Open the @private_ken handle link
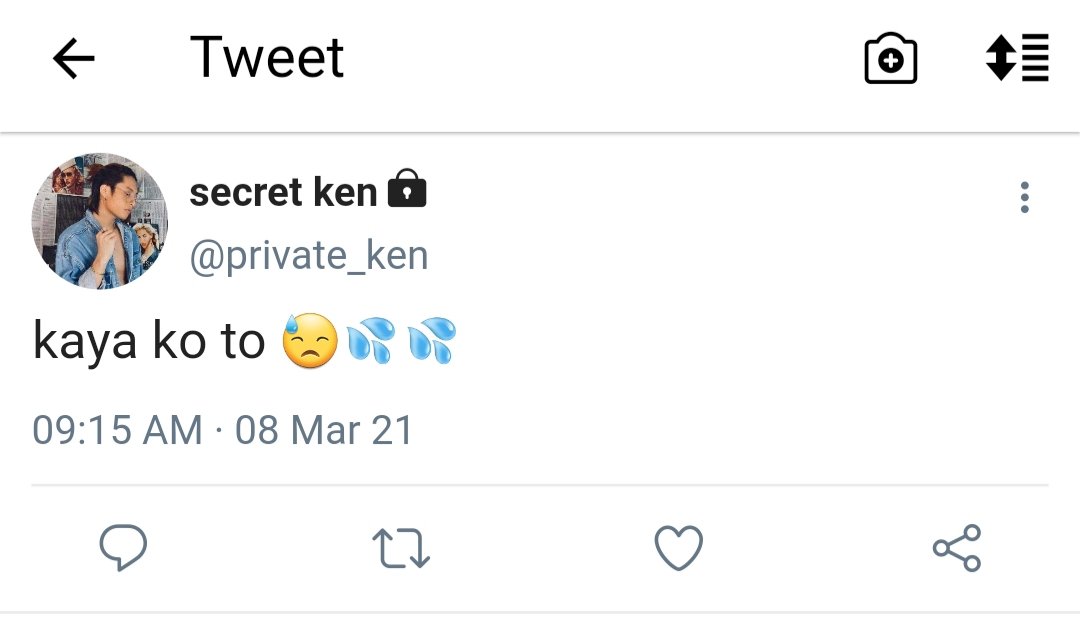Image resolution: width=1080 pixels, height=631 pixels. [309, 256]
